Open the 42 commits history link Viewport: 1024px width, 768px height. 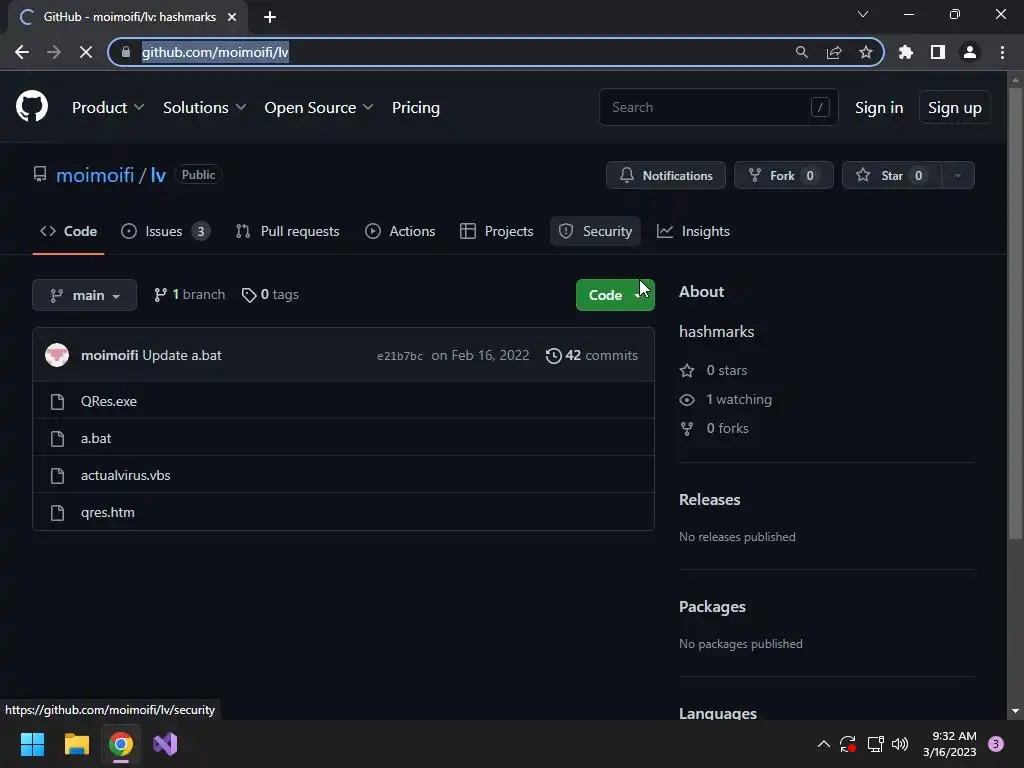[592, 355]
